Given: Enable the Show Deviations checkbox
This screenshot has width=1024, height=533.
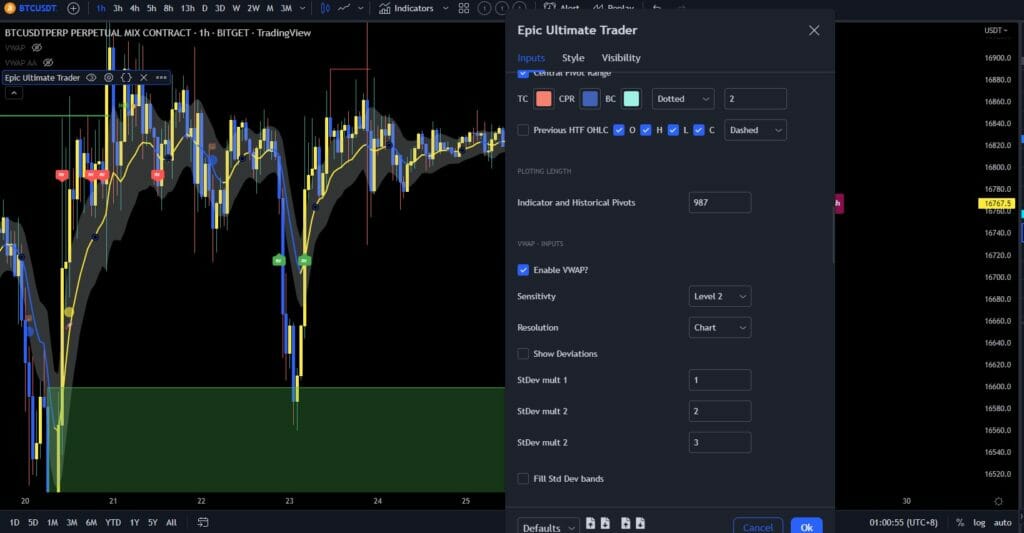Looking at the screenshot, I should [523, 354].
